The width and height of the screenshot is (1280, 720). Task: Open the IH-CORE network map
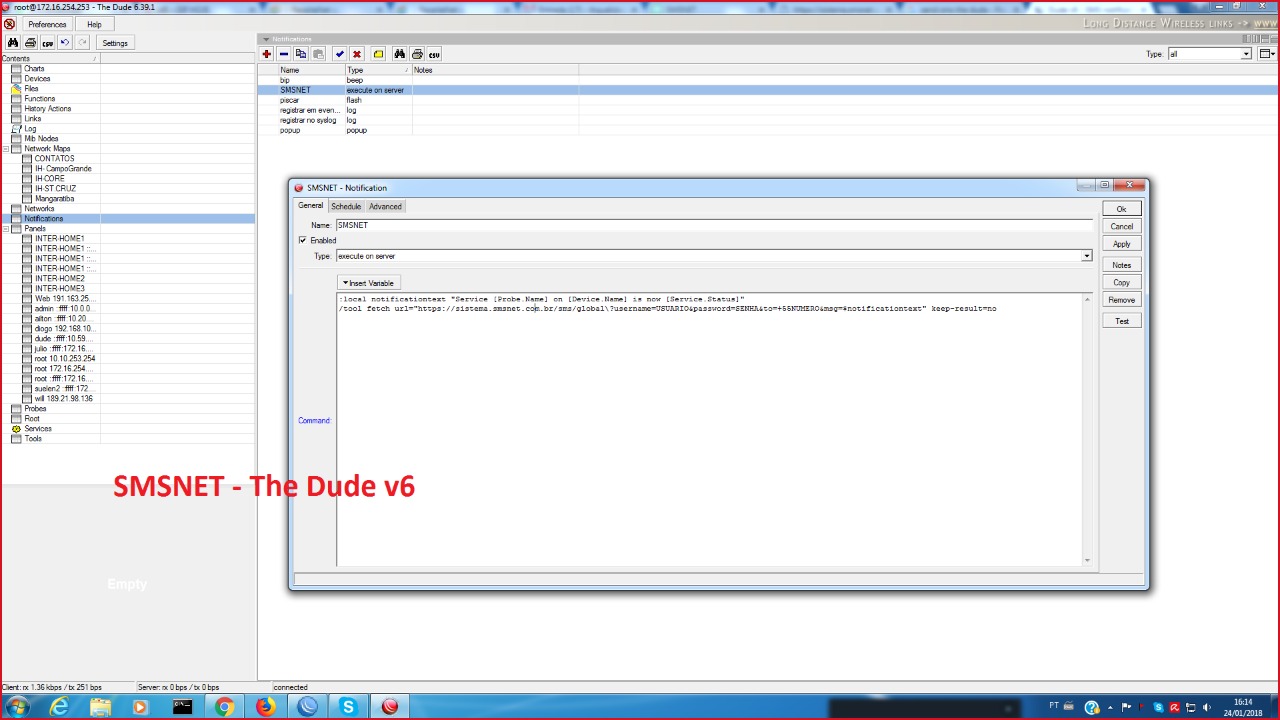coord(49,179)
